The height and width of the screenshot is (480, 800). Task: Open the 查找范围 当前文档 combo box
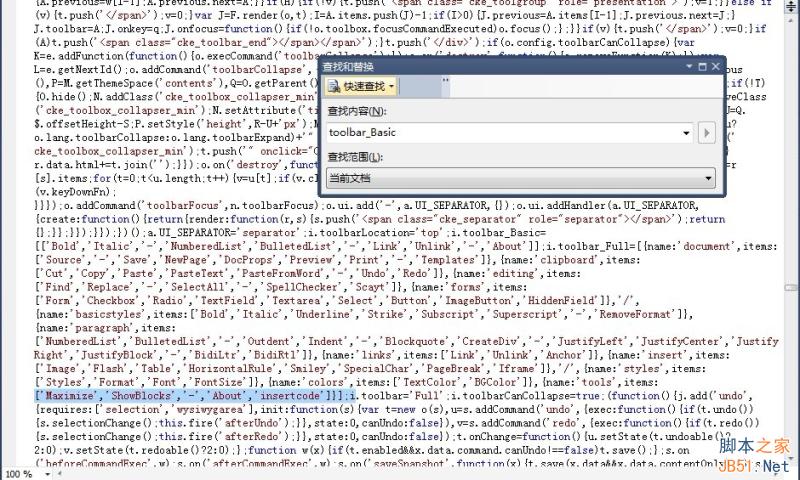coord(520,178)
